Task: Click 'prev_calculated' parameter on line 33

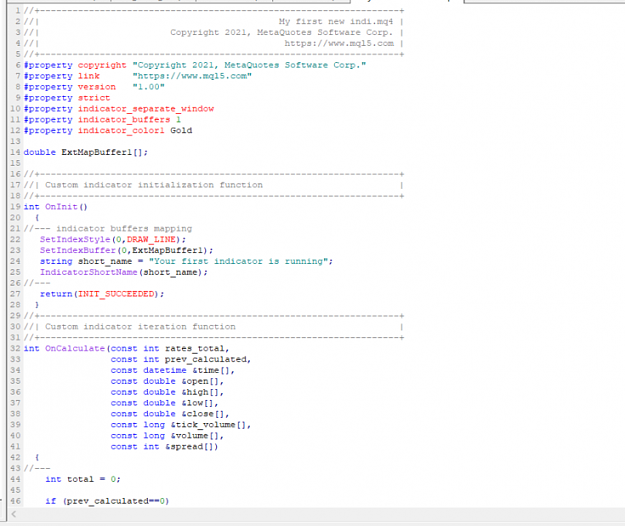Action: (x=206, y=359)
